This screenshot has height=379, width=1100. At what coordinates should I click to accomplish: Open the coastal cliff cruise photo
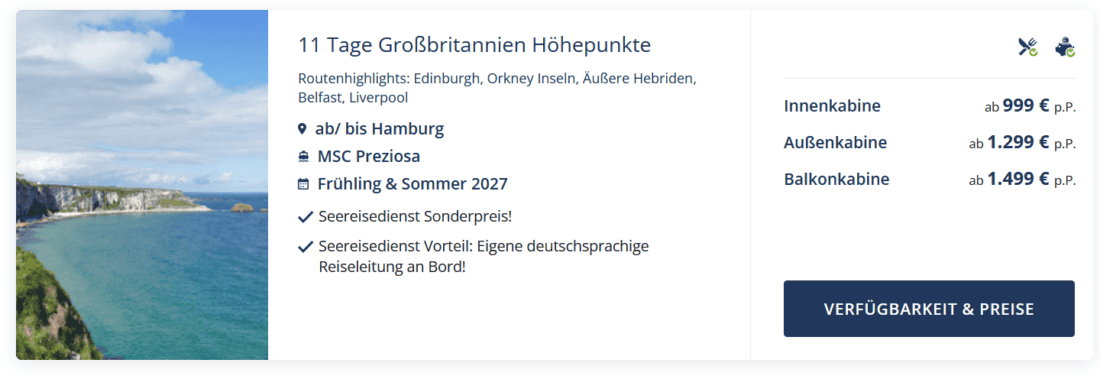pos(142,185)
